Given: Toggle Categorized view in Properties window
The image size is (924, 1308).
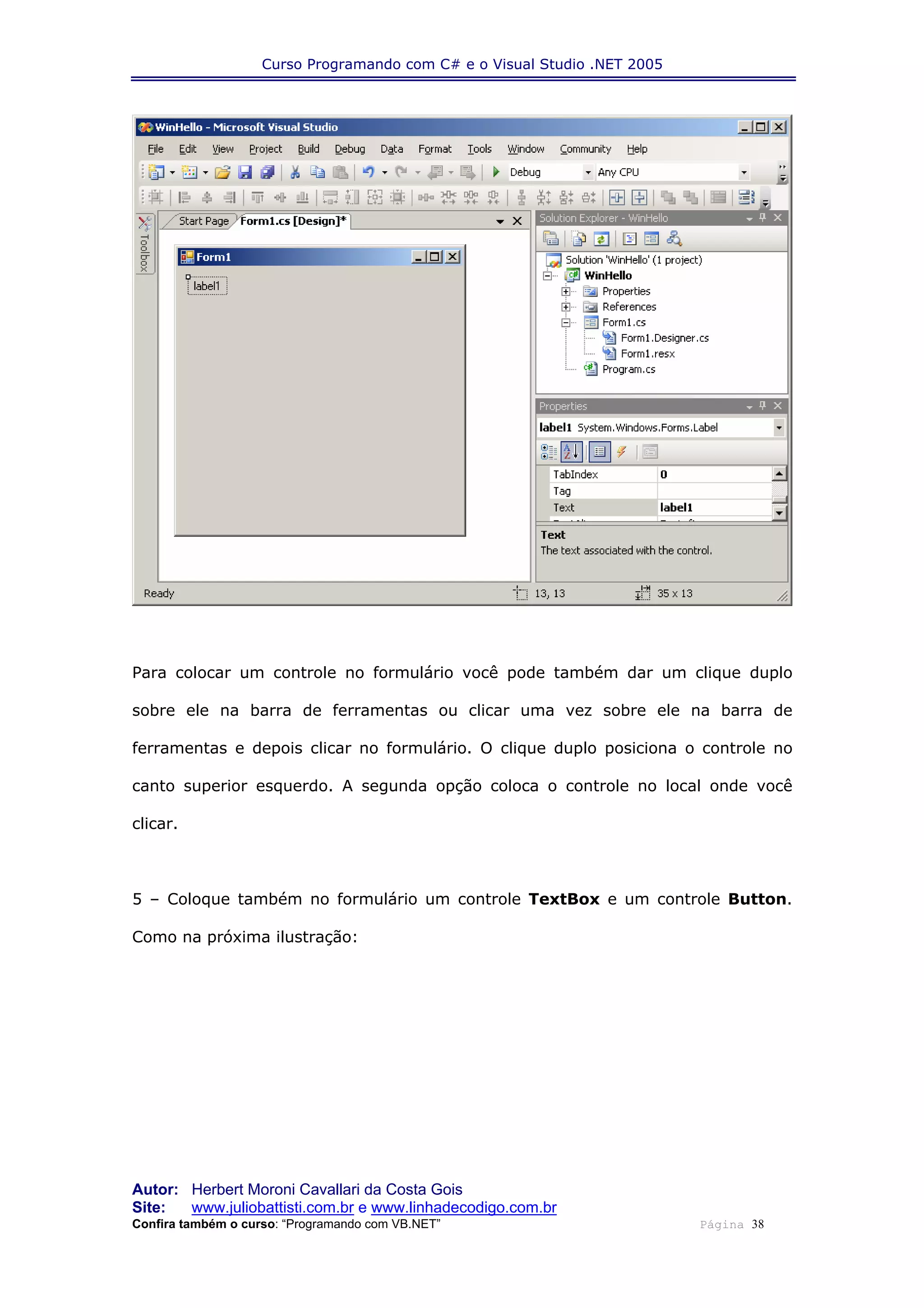Looking at the screenshot, I should point(548,452).
